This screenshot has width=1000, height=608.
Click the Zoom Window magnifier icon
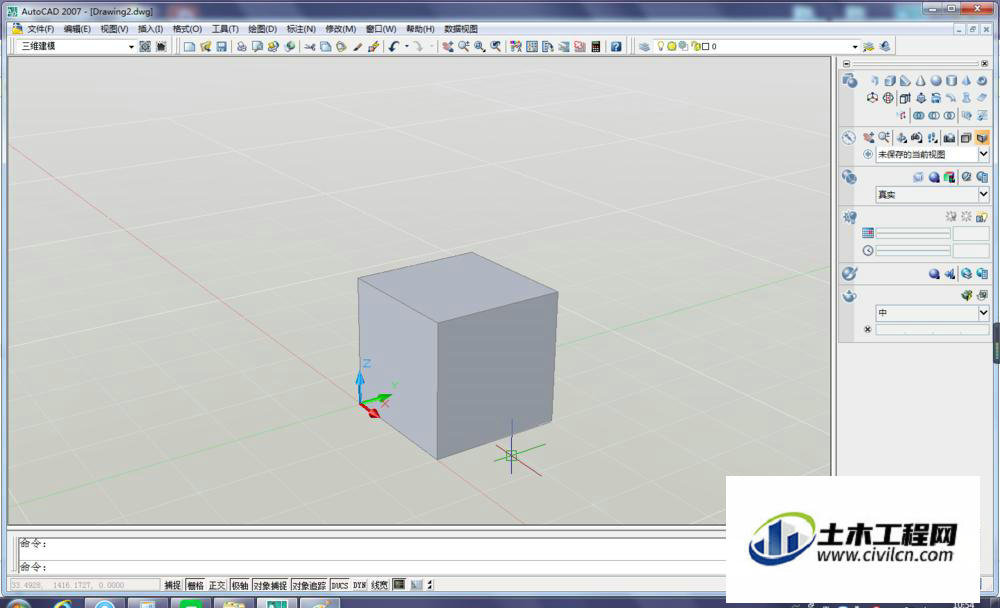coord(480,47)
